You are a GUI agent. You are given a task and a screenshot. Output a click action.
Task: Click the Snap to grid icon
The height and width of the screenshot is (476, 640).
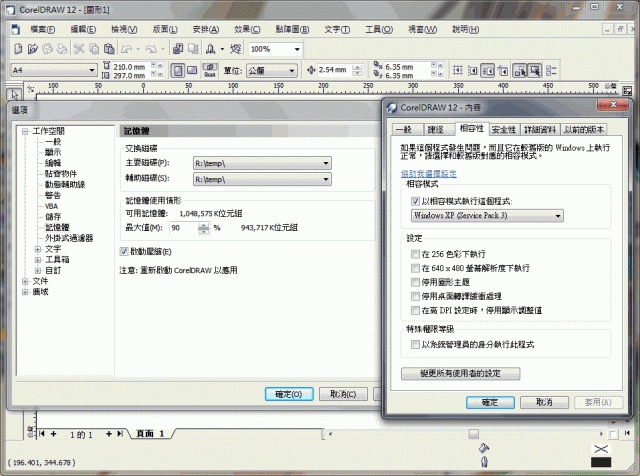[x=458, y=71]
